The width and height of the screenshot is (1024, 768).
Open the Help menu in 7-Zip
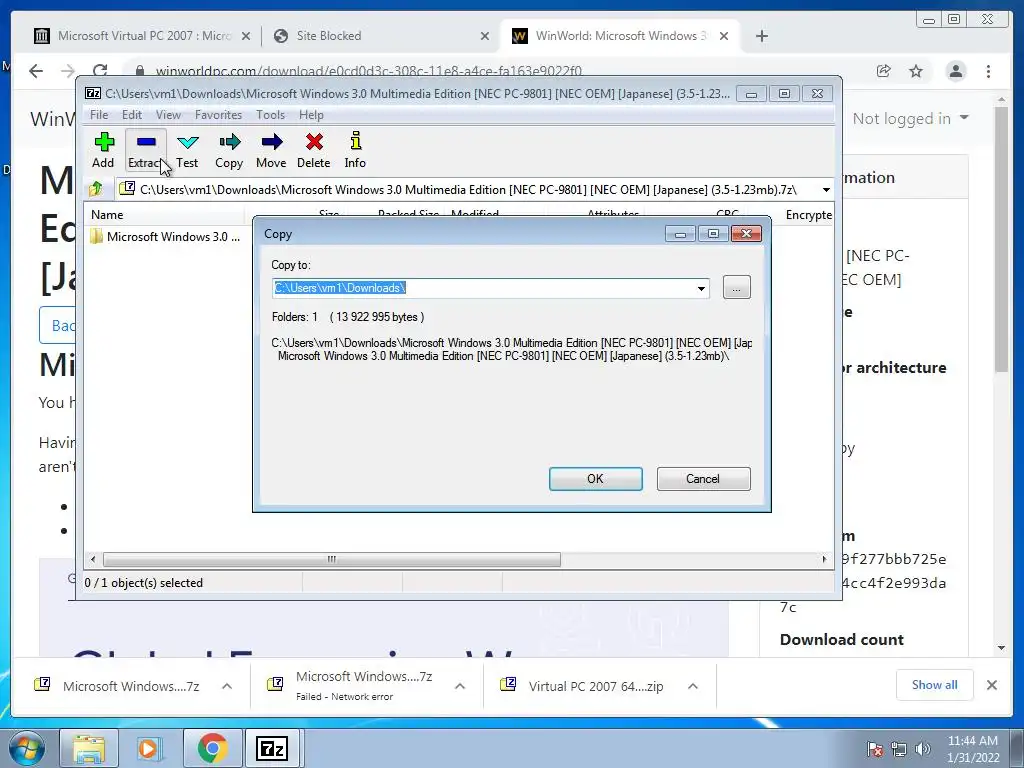point(311,115)
